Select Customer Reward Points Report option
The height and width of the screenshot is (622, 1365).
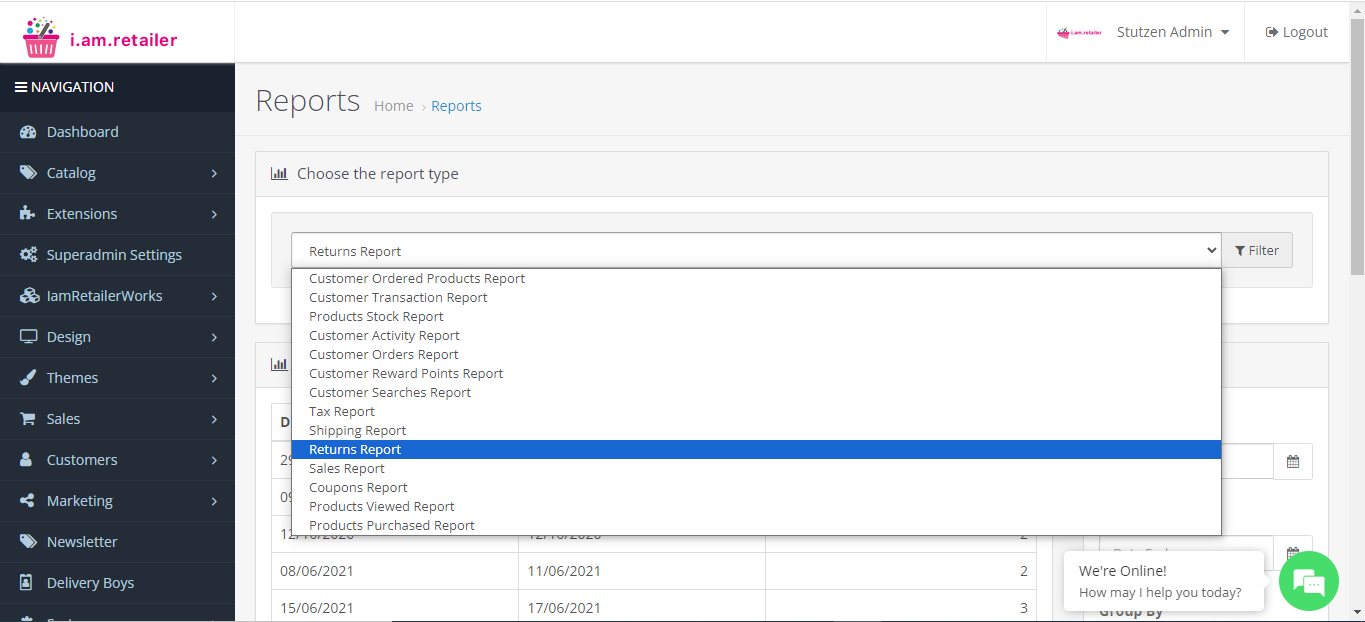(x=756, y=374)
